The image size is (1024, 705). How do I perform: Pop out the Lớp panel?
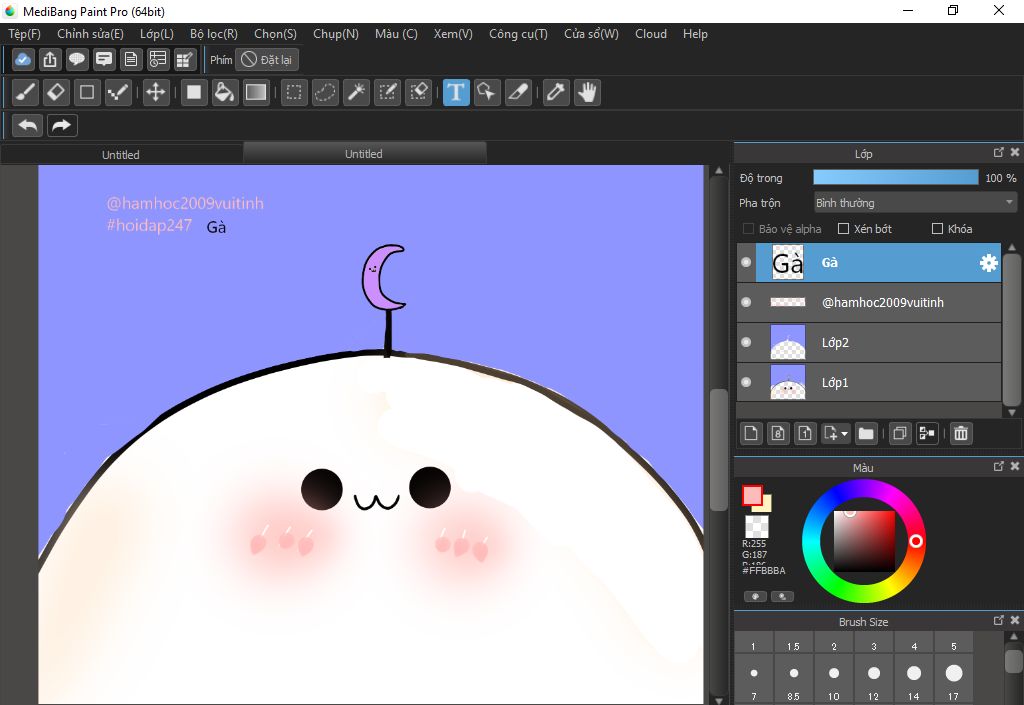(x=999, y=152)
